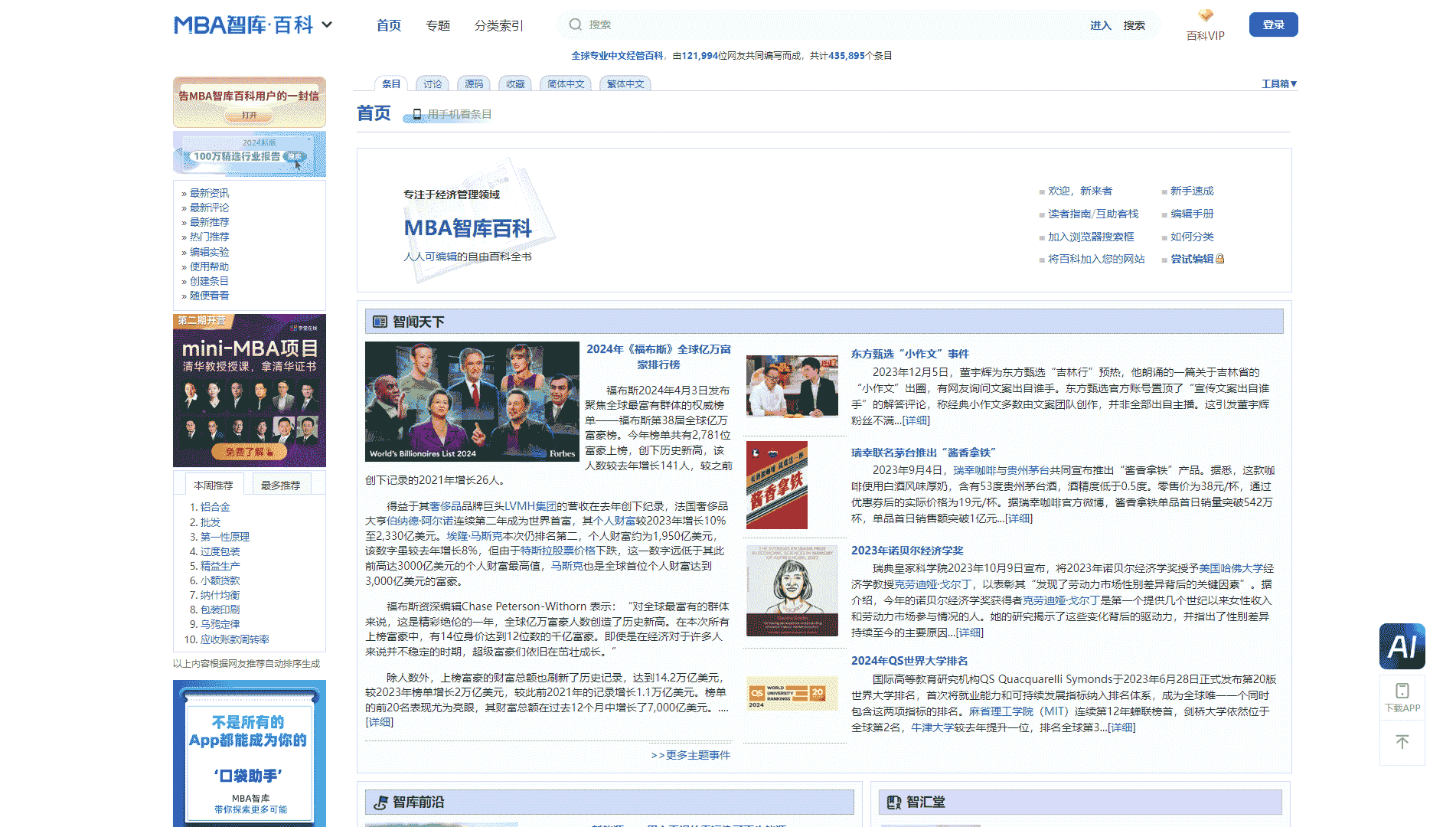The image size is (1456, 827).
Task: Open the 告MBA智库百科用户的一封信 banner
Action: (x=249, y=102)
